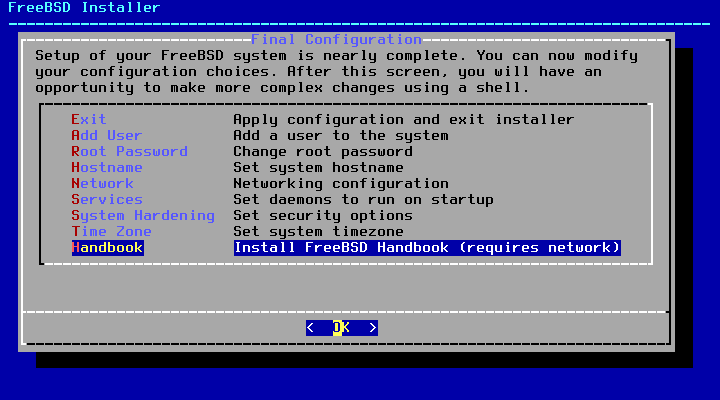Click the Final Configuration dialog title
The image size is (720, 400).
click(x=336, y=39)
